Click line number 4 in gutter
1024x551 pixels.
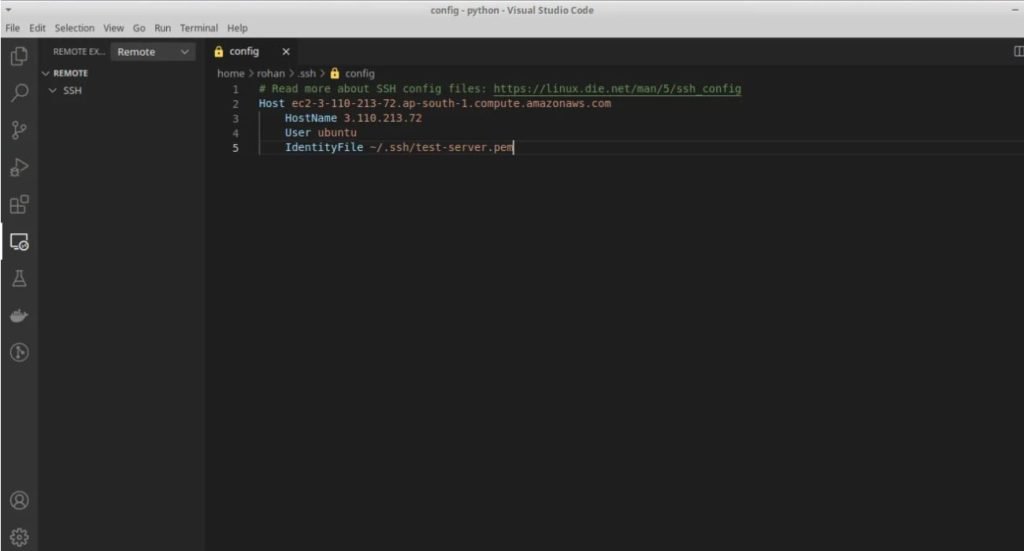tap(235, 133)
